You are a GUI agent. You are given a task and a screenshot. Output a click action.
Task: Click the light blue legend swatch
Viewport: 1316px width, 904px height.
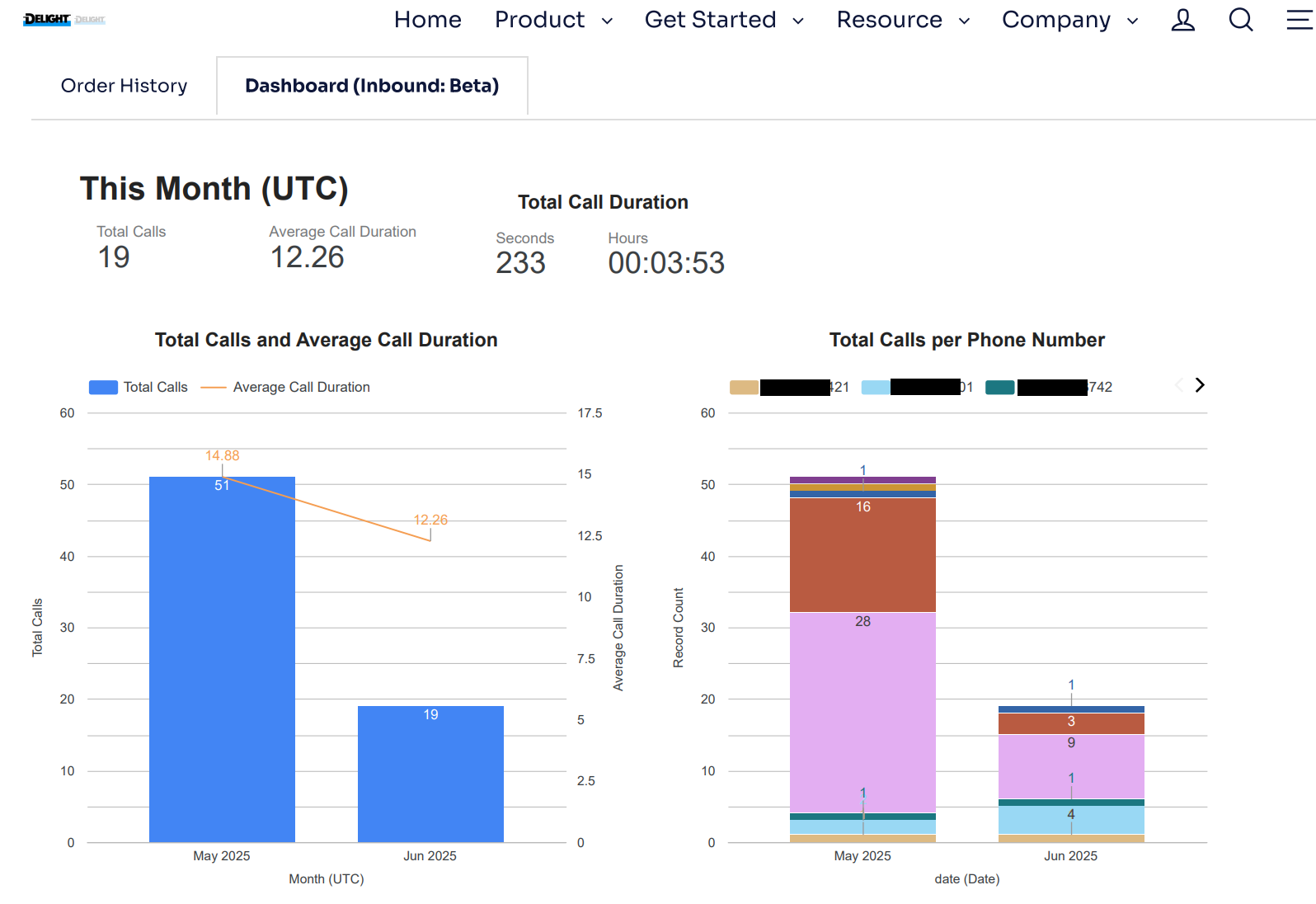coord(875,388)
